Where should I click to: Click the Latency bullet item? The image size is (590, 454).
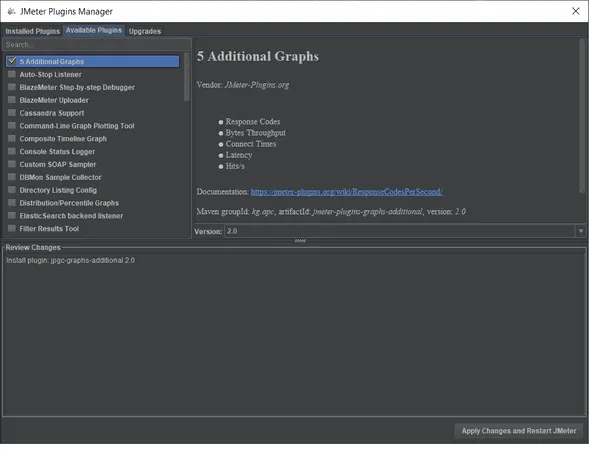tap(239, 155)
